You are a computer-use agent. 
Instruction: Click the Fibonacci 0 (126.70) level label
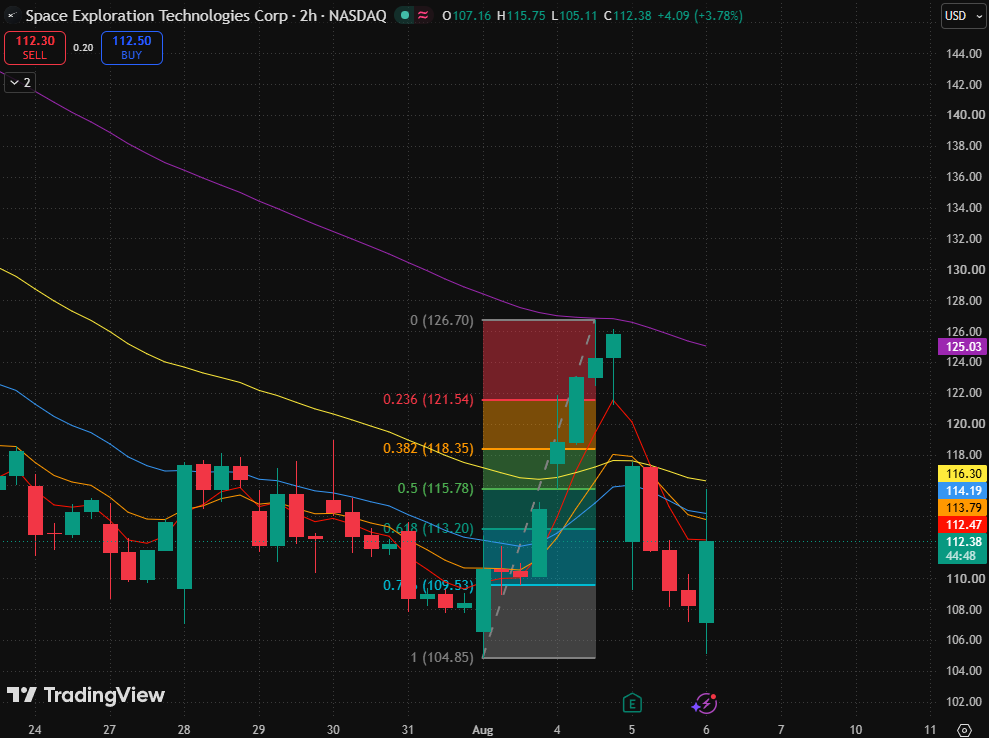click(x=442, y=320)
